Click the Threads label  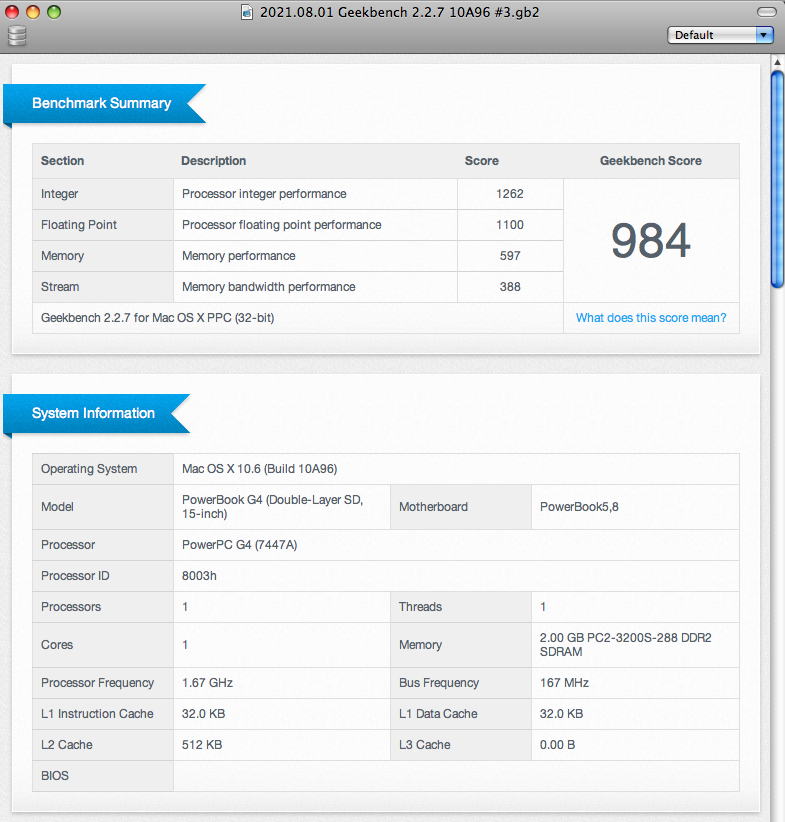(420, 606)
